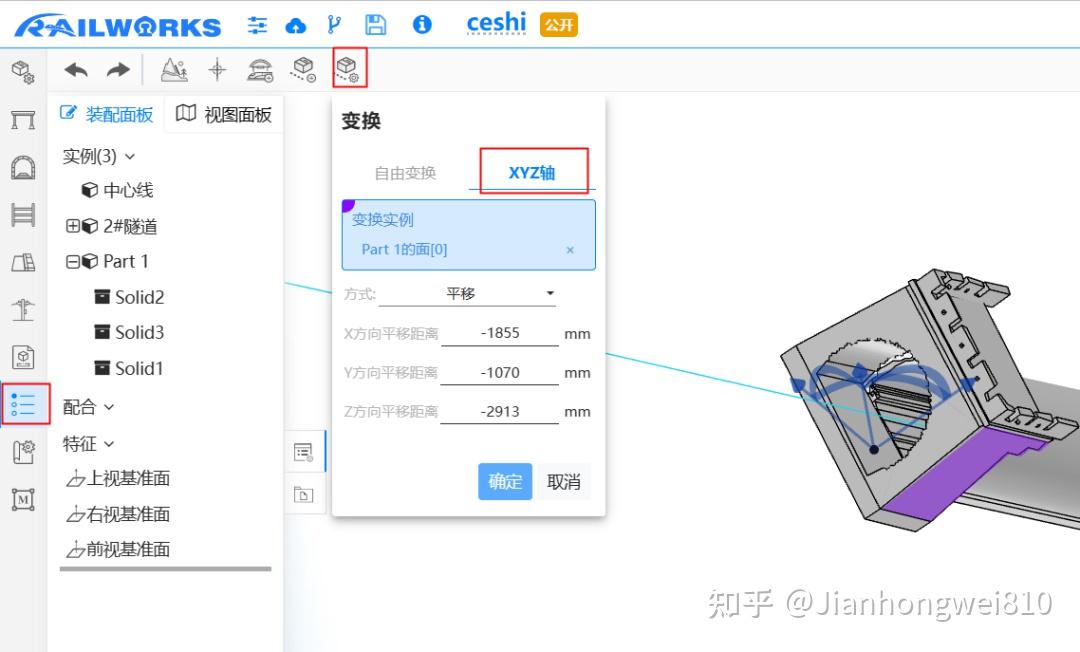Select sidebar cube settings icon at top
This screenshot has width=1080, height=652.
[x=23, y=72]
